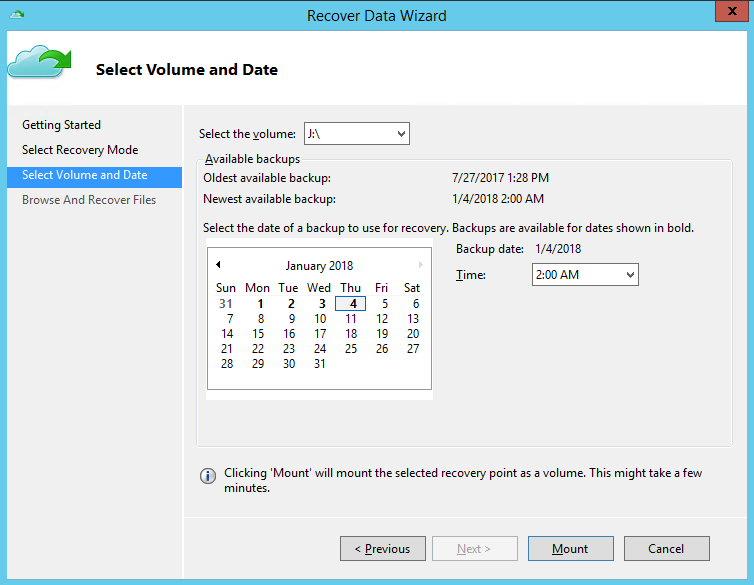Image resolution: width=754 pixels, height=585 pixels.
Task: Select January 12 in the calendar
Action: click(x=382, y=319)
